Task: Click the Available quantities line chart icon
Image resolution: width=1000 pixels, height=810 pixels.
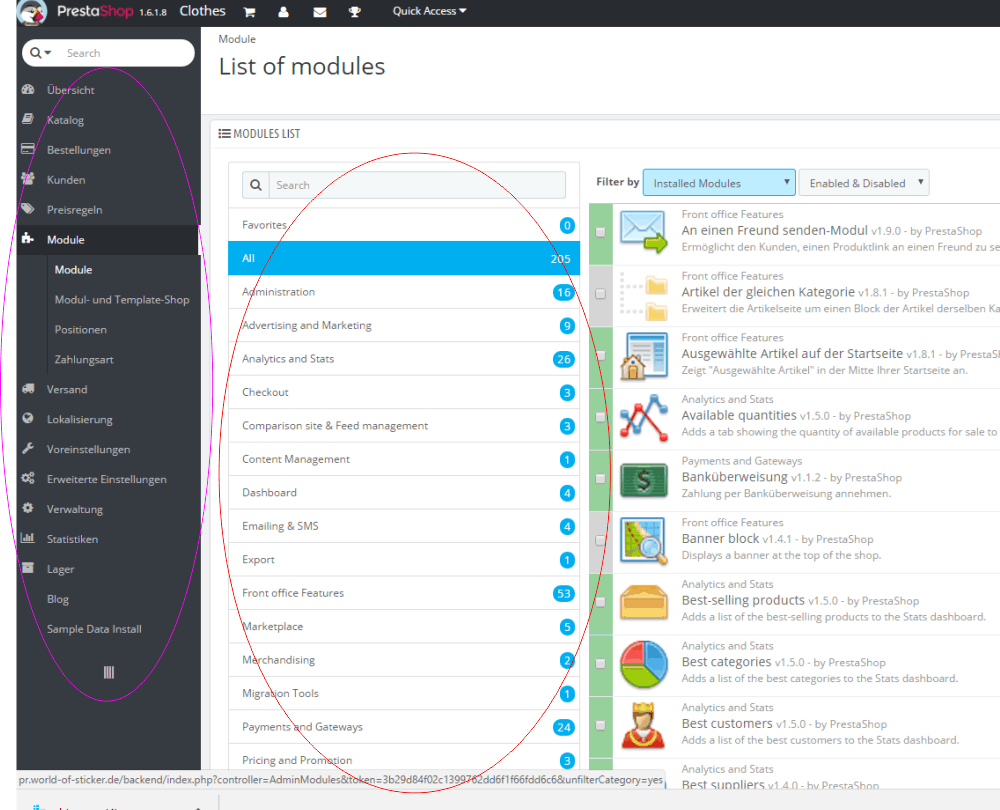Action: 643,418
